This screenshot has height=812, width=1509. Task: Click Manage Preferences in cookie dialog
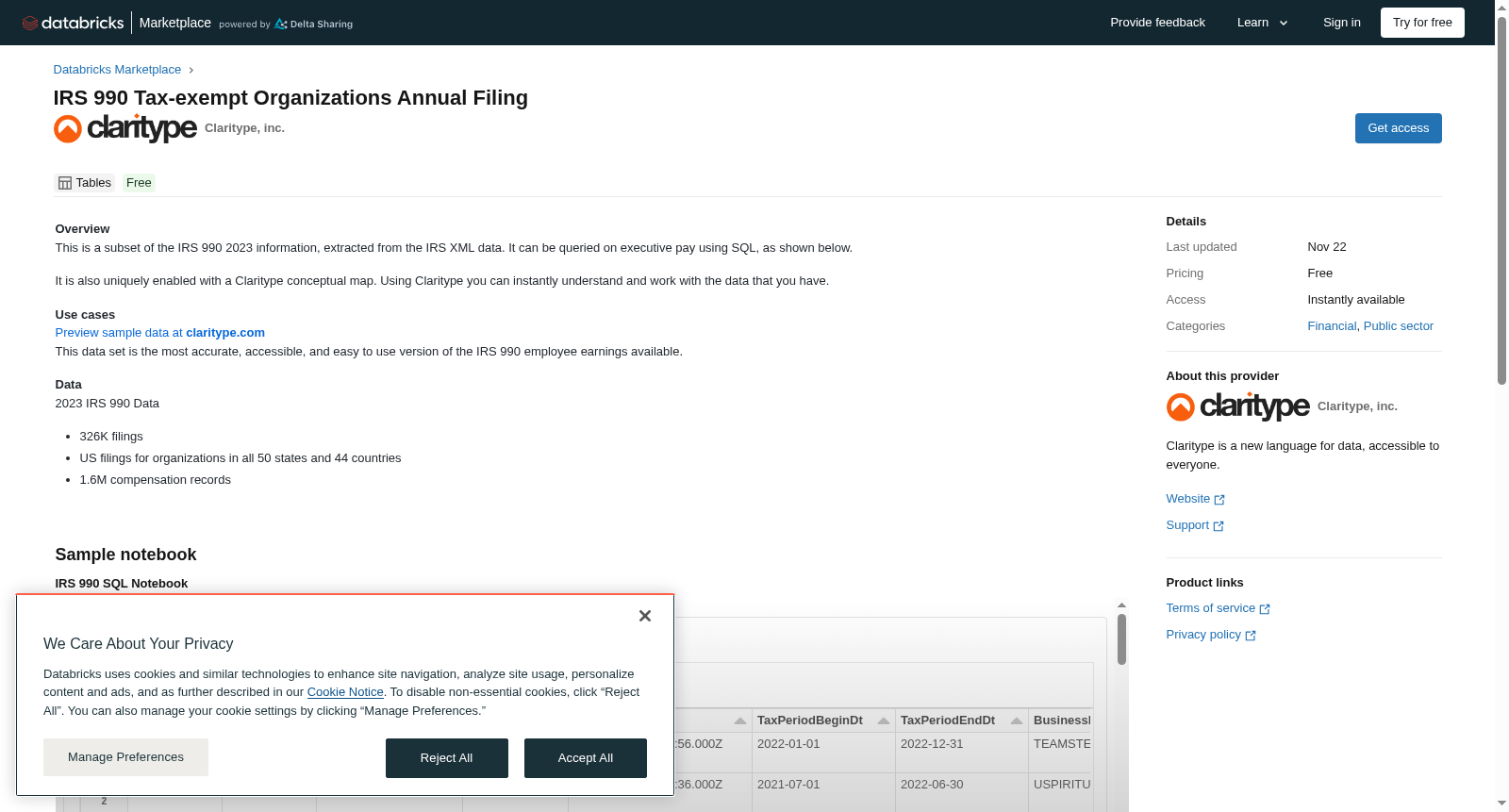125,757
